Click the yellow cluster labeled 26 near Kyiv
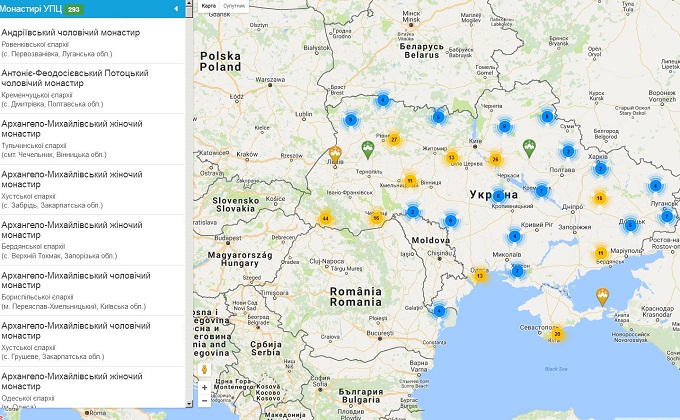This screenshot has width=680, height=420. pos(495,159)
